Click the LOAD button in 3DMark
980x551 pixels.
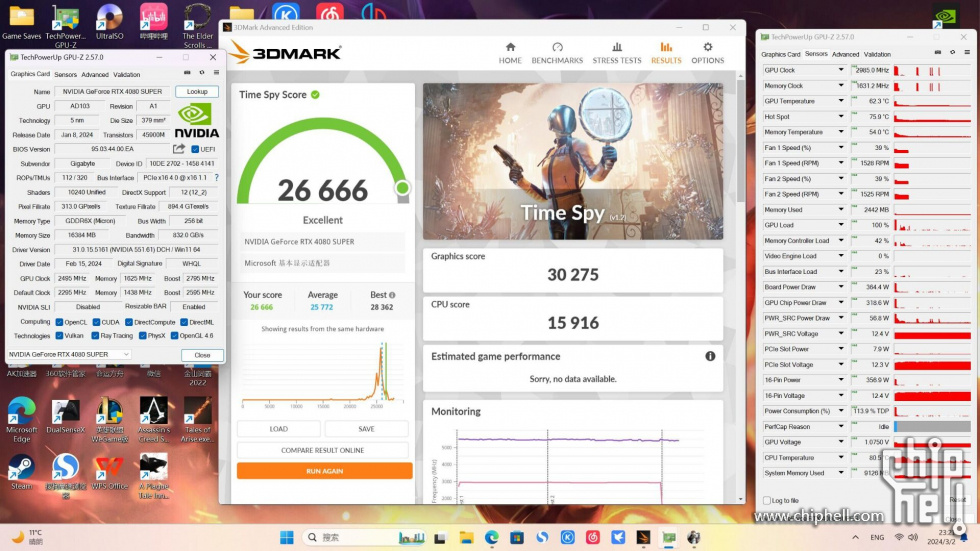[x=279, y=429]
